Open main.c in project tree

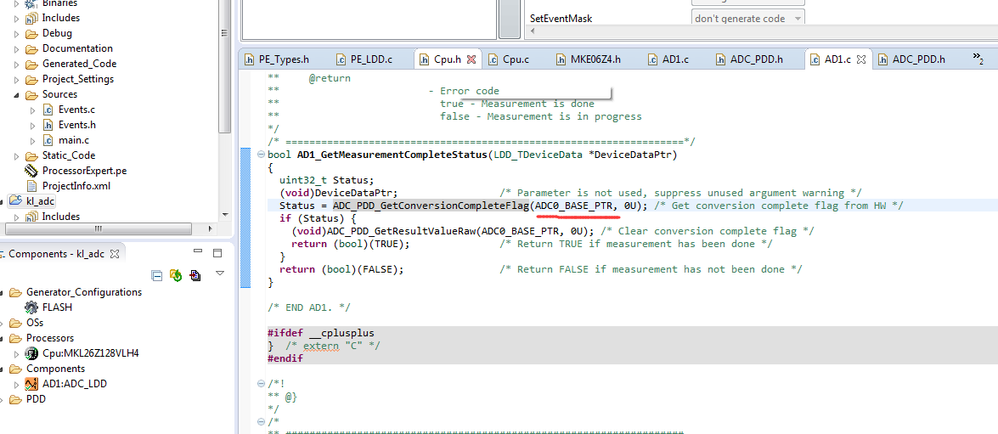pos(73,140)
